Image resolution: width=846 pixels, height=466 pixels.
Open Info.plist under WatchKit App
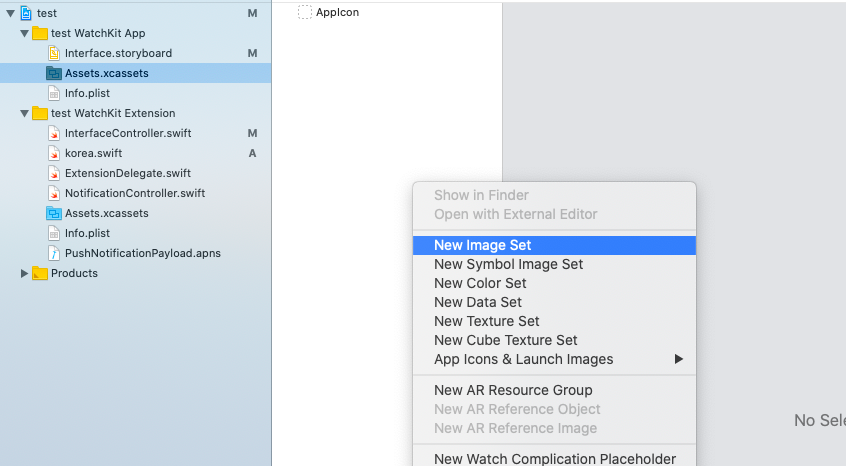tap(135, 93)
